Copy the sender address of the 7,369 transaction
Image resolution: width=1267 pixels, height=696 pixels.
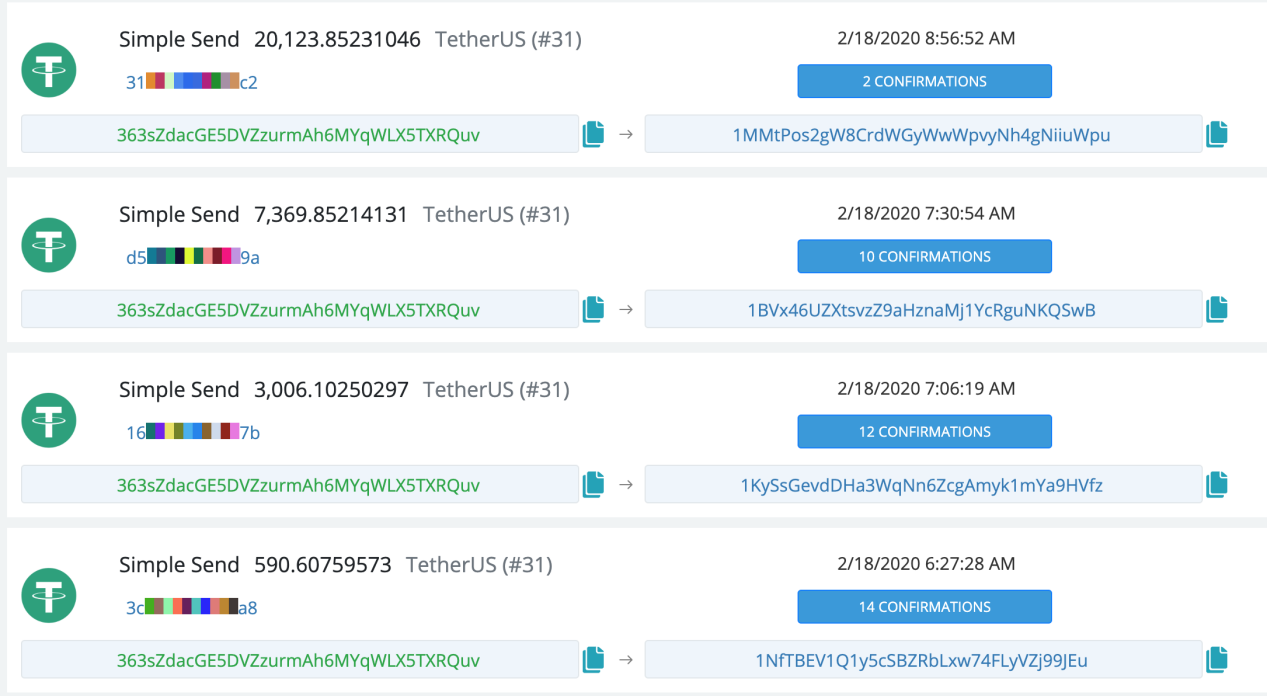[592, 308]
